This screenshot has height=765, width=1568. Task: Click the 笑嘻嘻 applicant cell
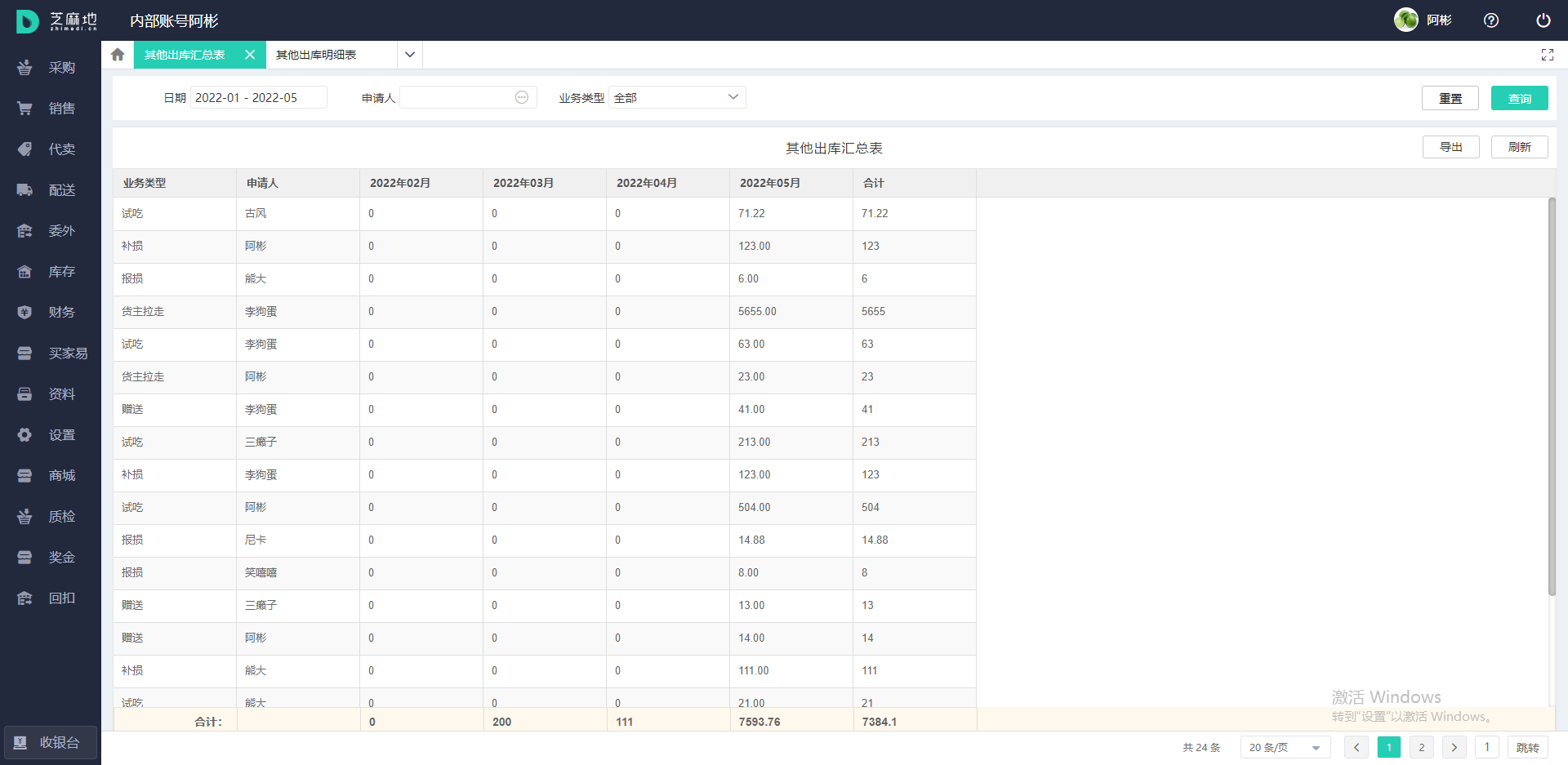click(298, 573)
